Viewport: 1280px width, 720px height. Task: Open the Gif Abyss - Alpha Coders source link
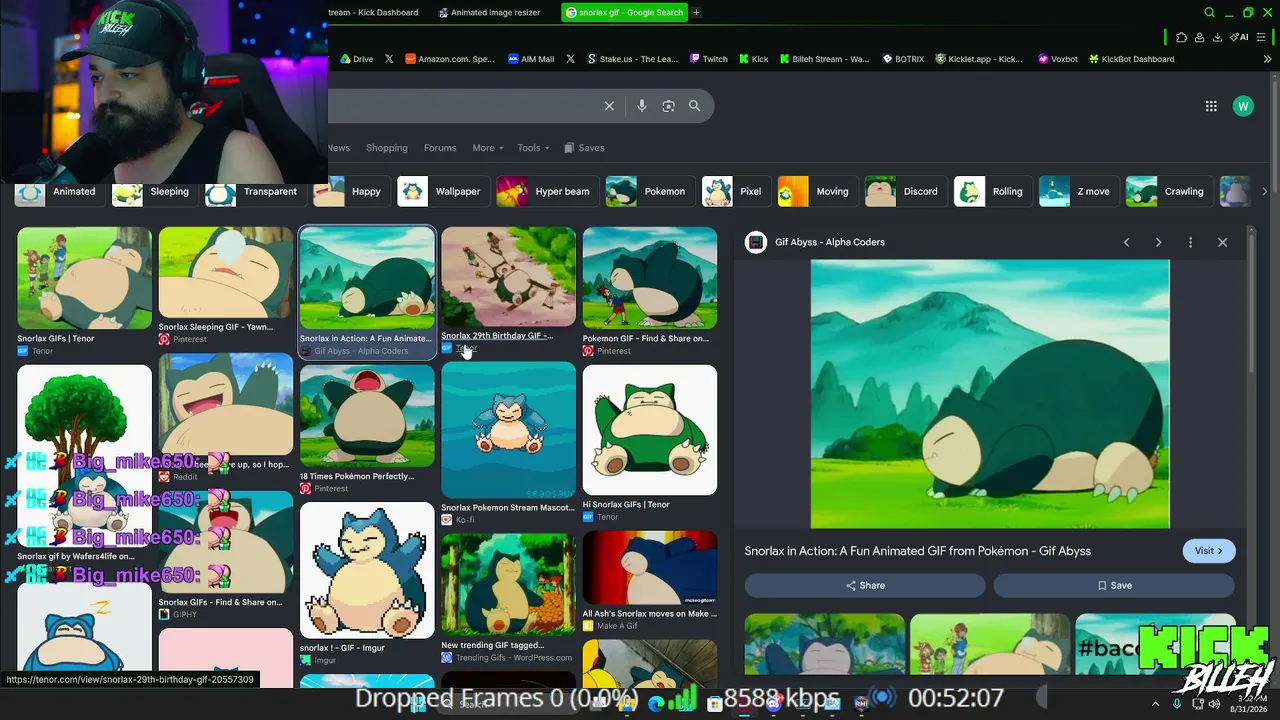coord(830,242)
